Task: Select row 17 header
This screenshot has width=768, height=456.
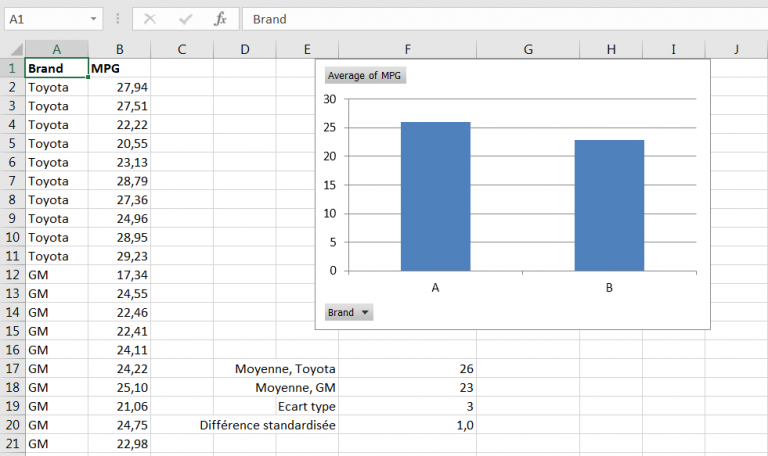Action: (x=12, y=368)
